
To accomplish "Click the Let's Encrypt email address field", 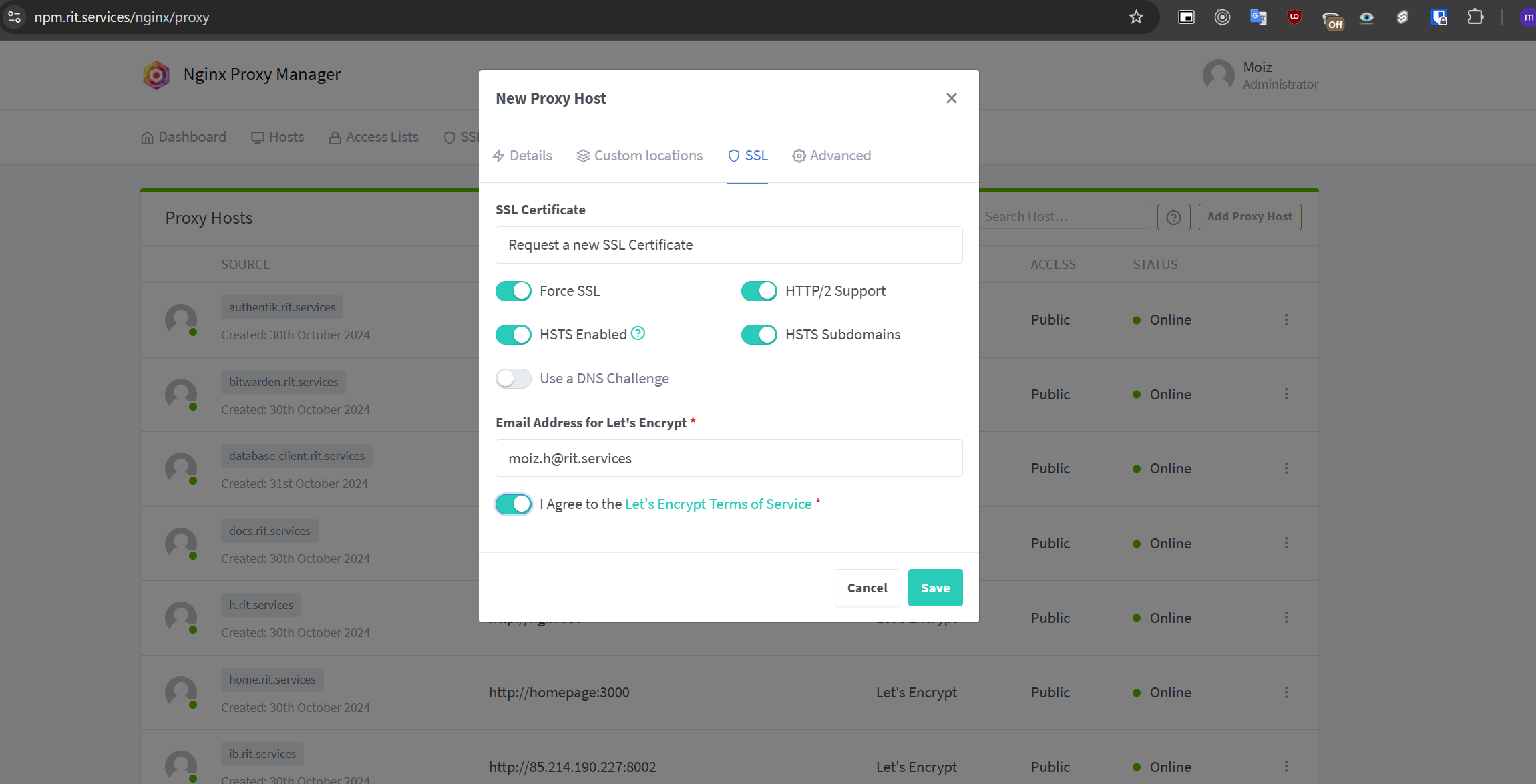I will pyautogui.click(x=729, y=458).
